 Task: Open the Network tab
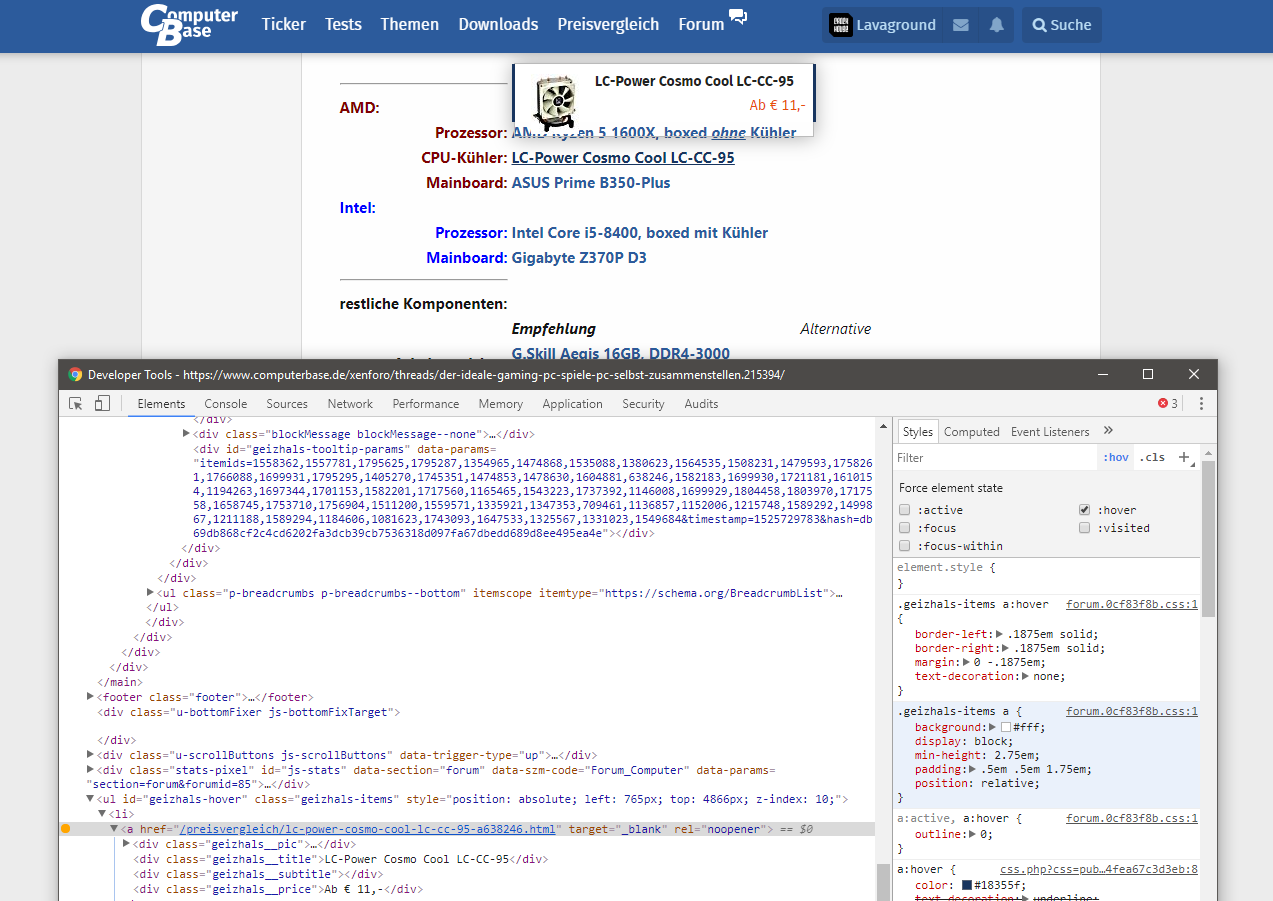350,404
